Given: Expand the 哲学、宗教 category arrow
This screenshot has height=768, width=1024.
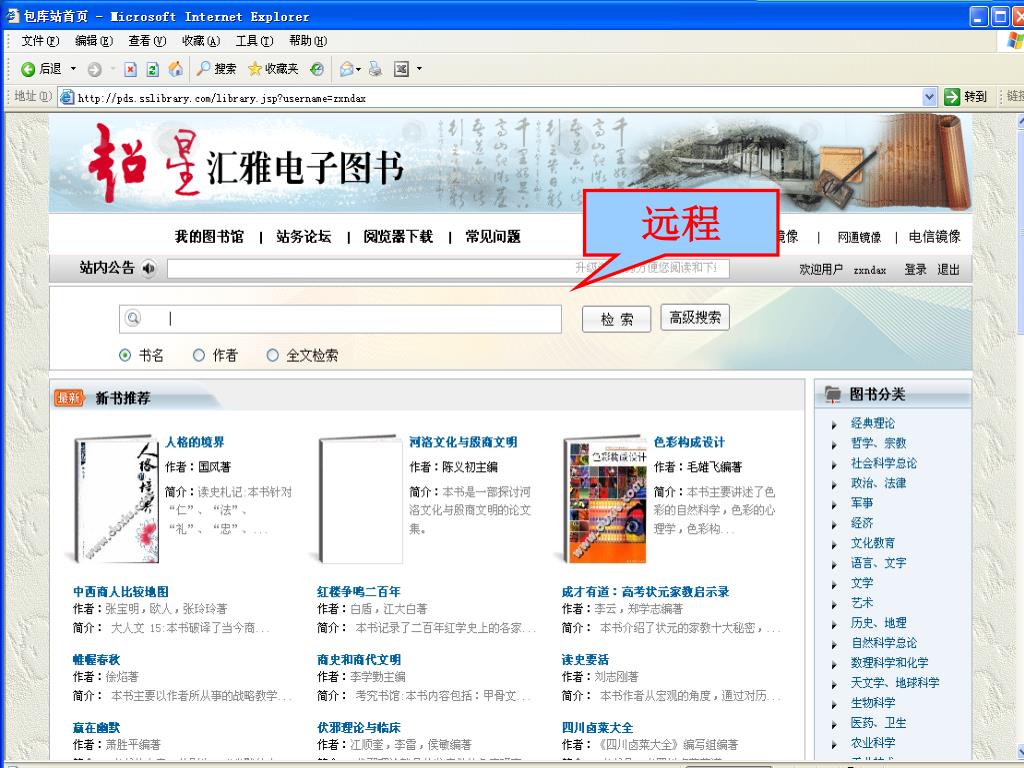Looking at the screenshot, I should [834, 445].
